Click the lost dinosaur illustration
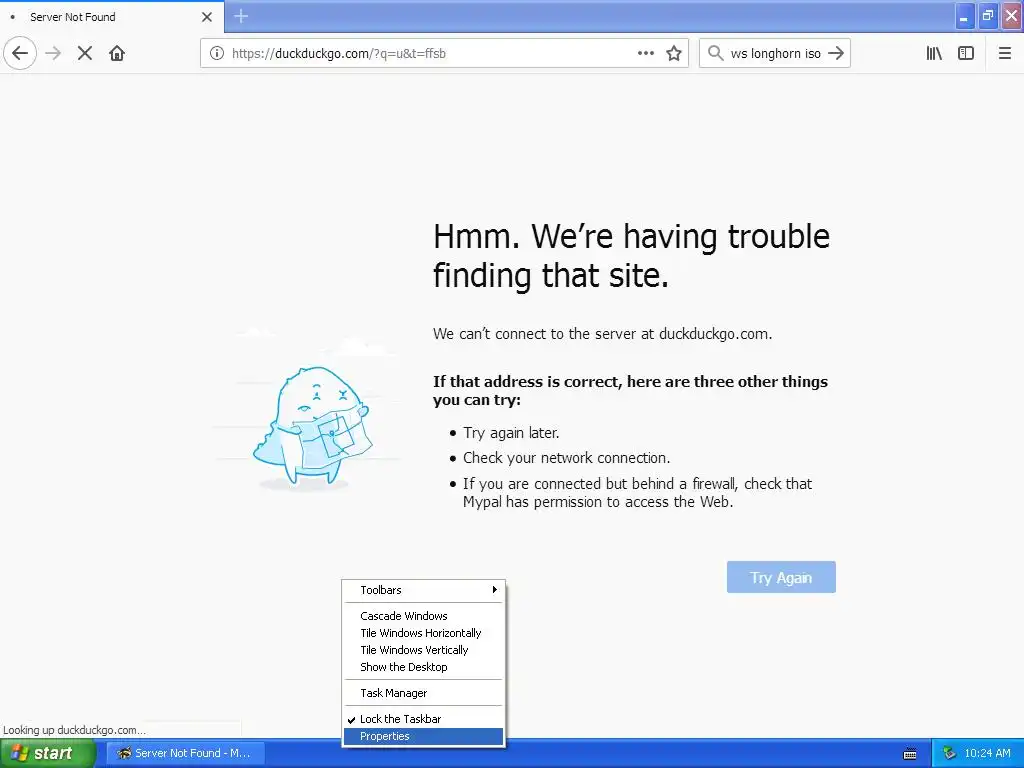The height and width of the screenshot is (768, 1024). 312,428
